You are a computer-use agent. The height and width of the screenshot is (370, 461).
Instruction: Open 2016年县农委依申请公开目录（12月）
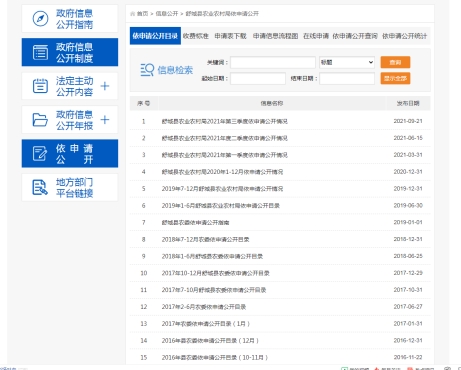210,341
